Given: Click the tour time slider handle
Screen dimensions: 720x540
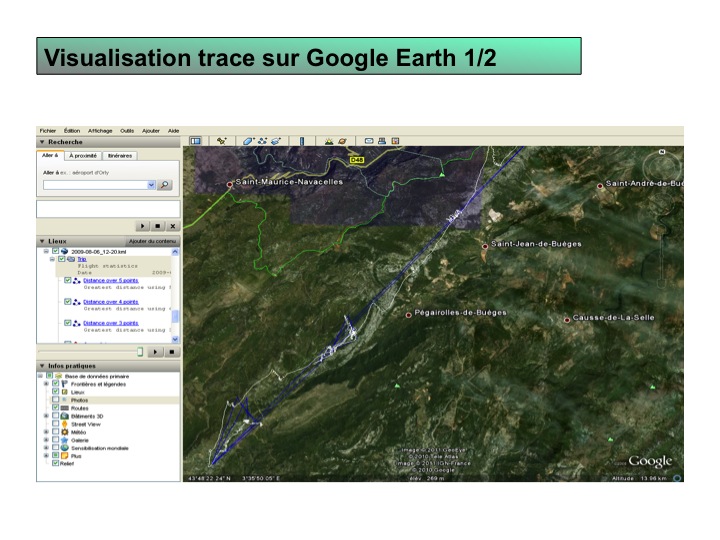Looking at the screenshot, I should click(x=140, y=352).
